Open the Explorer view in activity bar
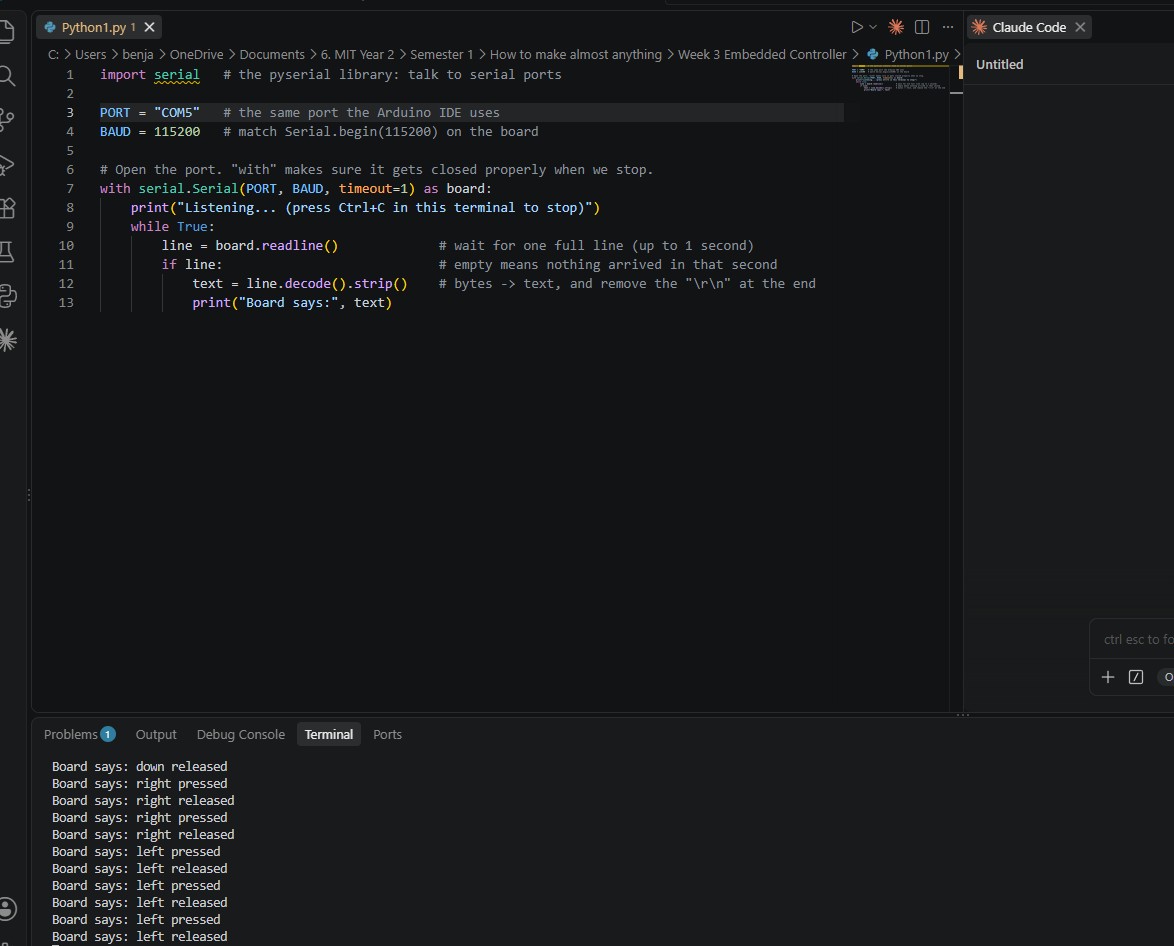1174x946 pixels. (x=6, y=31)
